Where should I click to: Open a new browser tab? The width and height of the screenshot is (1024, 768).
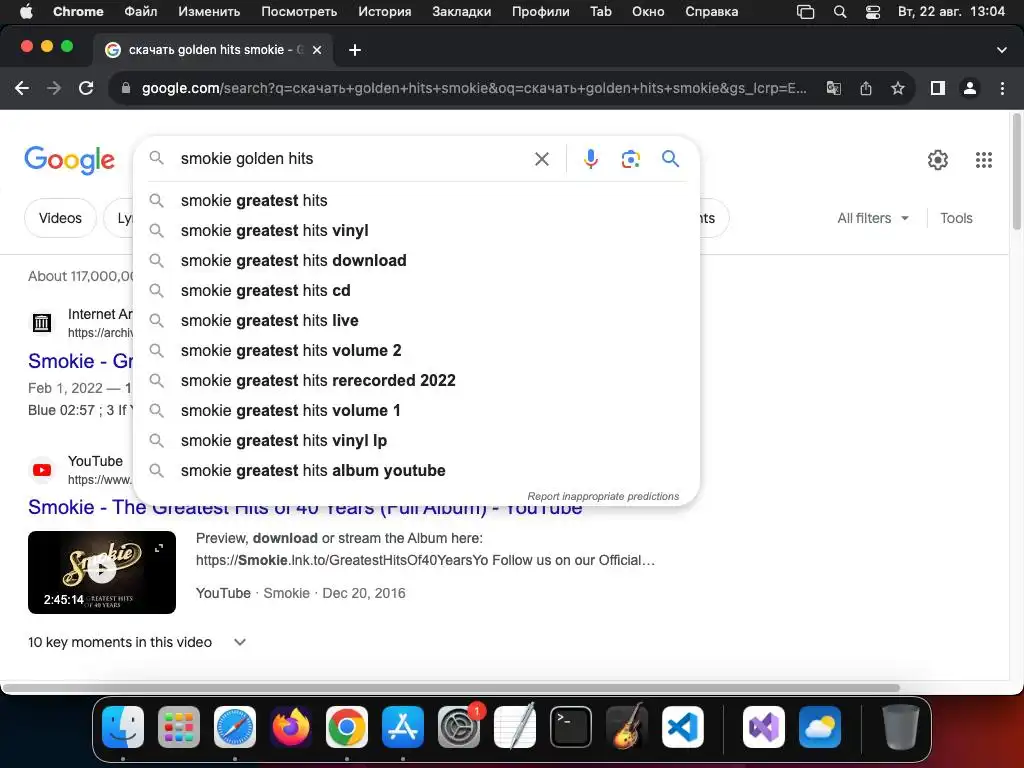point(355,50)
